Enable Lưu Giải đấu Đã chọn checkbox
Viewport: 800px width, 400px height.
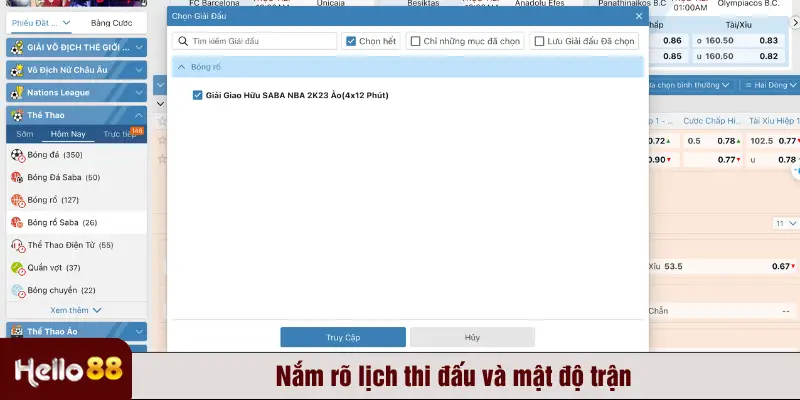539,41
